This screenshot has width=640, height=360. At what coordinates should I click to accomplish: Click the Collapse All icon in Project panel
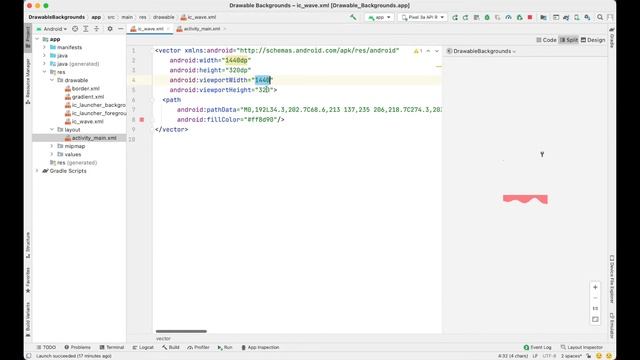[96, 29]
